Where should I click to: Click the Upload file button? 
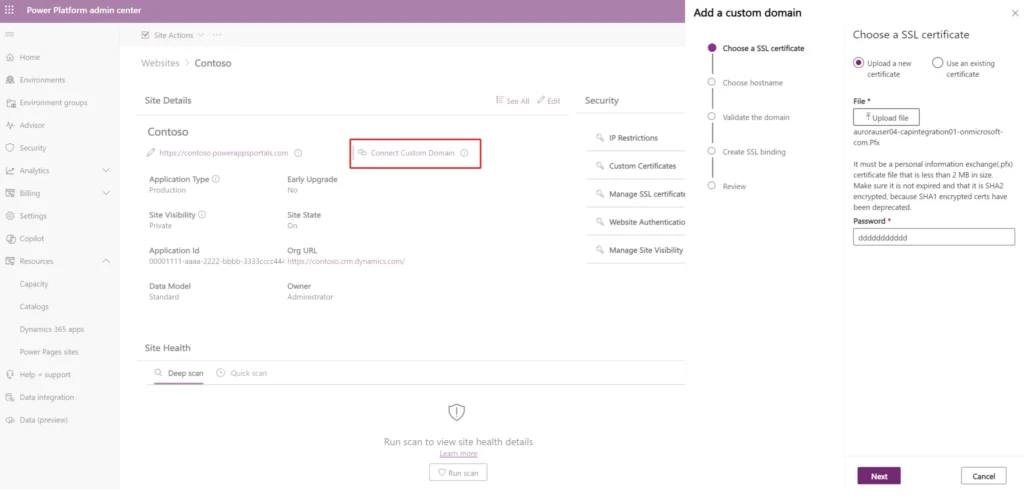click(886, 118)
